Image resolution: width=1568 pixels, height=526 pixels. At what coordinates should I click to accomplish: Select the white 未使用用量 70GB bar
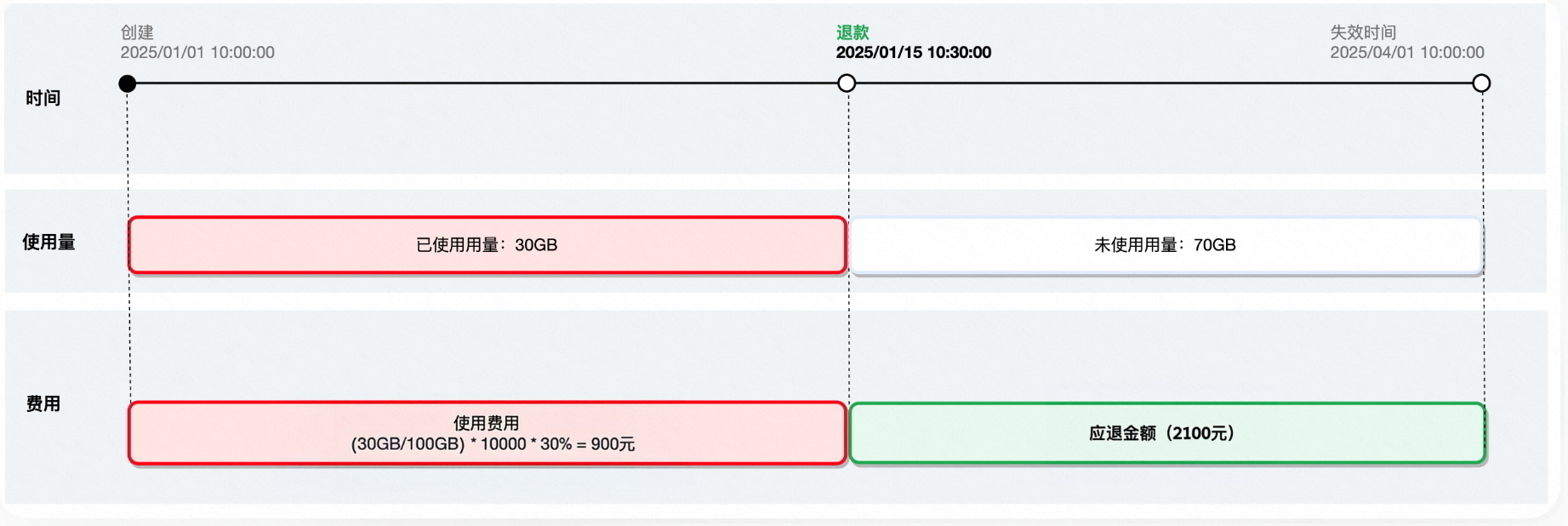1166,245
